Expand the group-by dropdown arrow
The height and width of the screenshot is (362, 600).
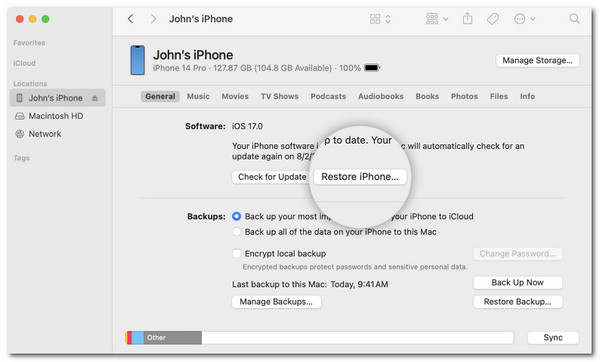click(446, 19)
